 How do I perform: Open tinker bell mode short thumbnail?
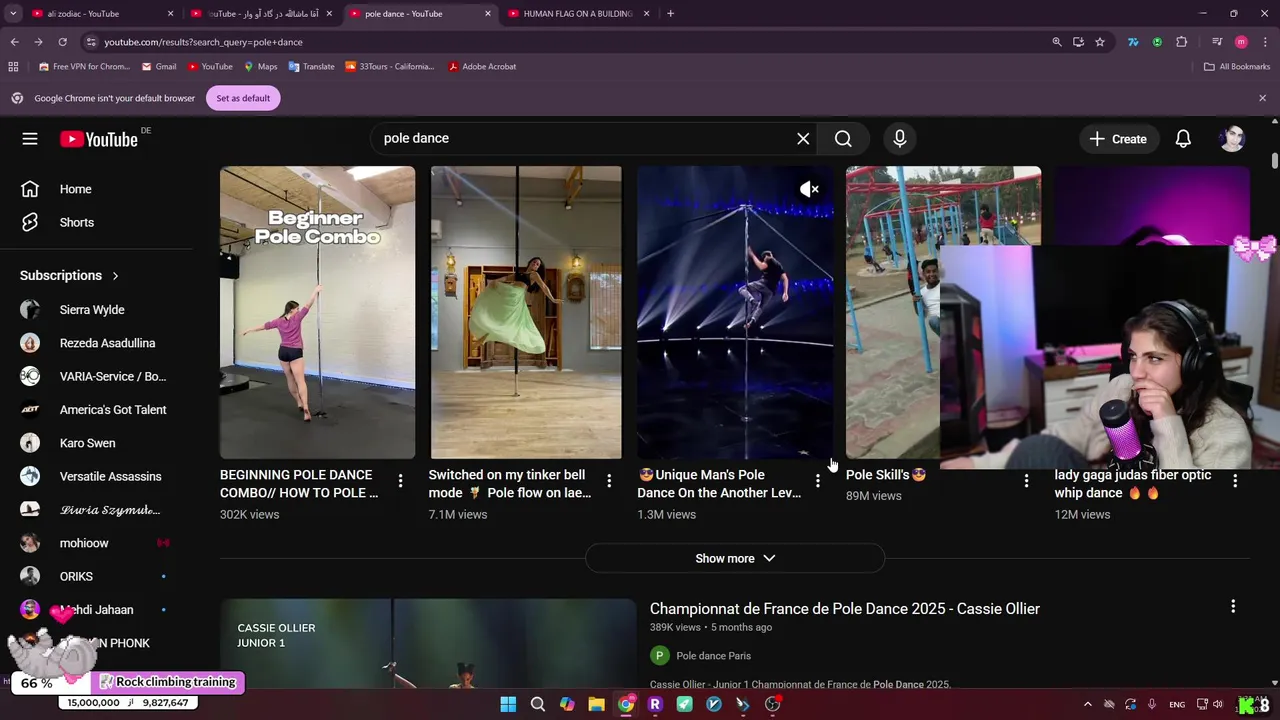coord(526,312)
